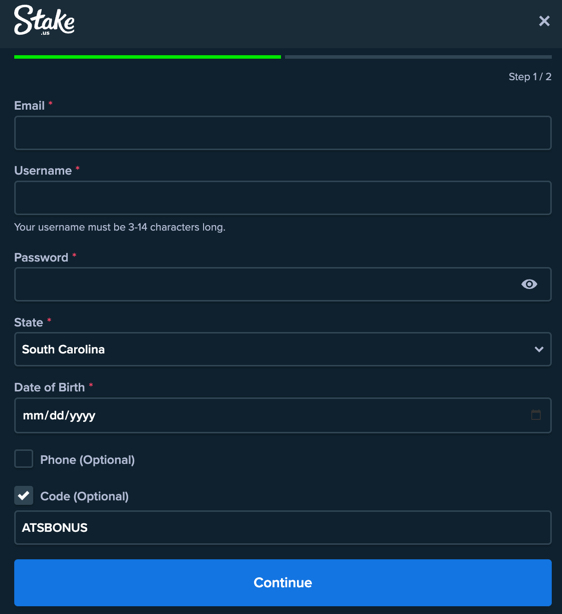The width and height of the screenshot is (562, 614).
Task: Click the Stake.us logo
Action: coord(44,20)
